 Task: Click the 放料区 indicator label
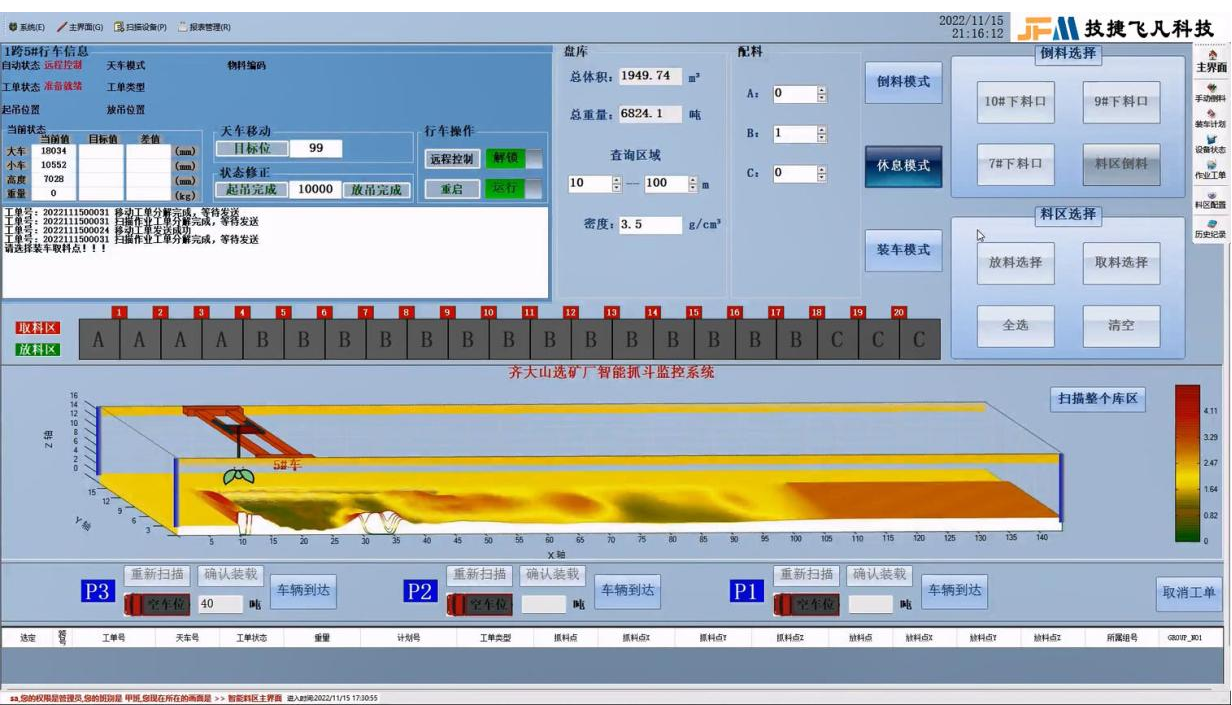pyautogui.click(x=37, y=349)
